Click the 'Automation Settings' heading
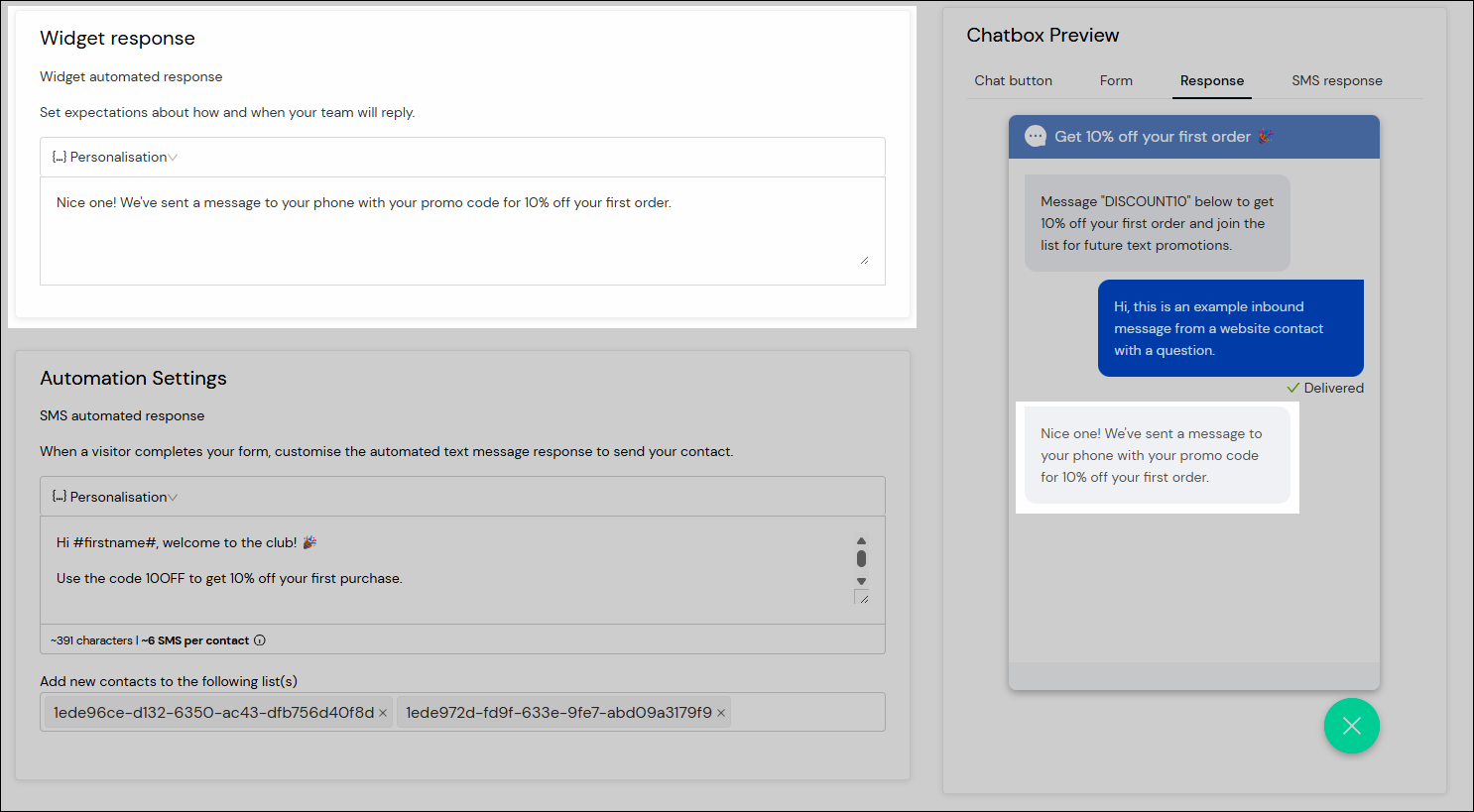The image size is (1474, 812). (x=133, y=378)
